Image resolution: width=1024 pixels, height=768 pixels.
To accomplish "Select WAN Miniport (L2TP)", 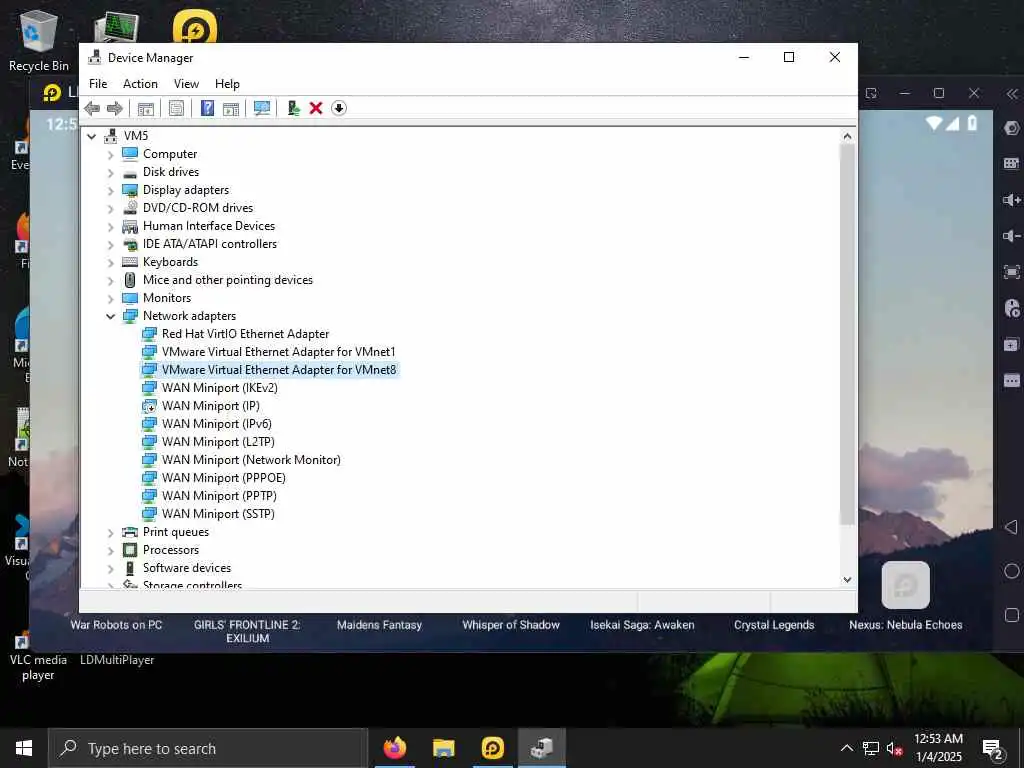I will (x=218, y=441).
